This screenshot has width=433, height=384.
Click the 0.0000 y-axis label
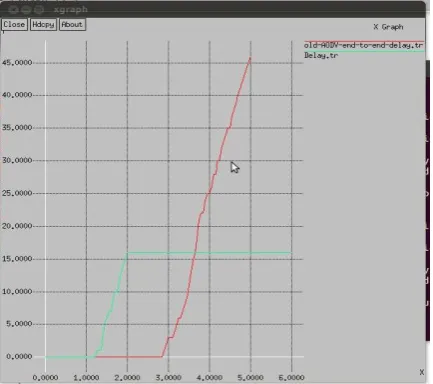pyautogui.click(x=19, y=357)
